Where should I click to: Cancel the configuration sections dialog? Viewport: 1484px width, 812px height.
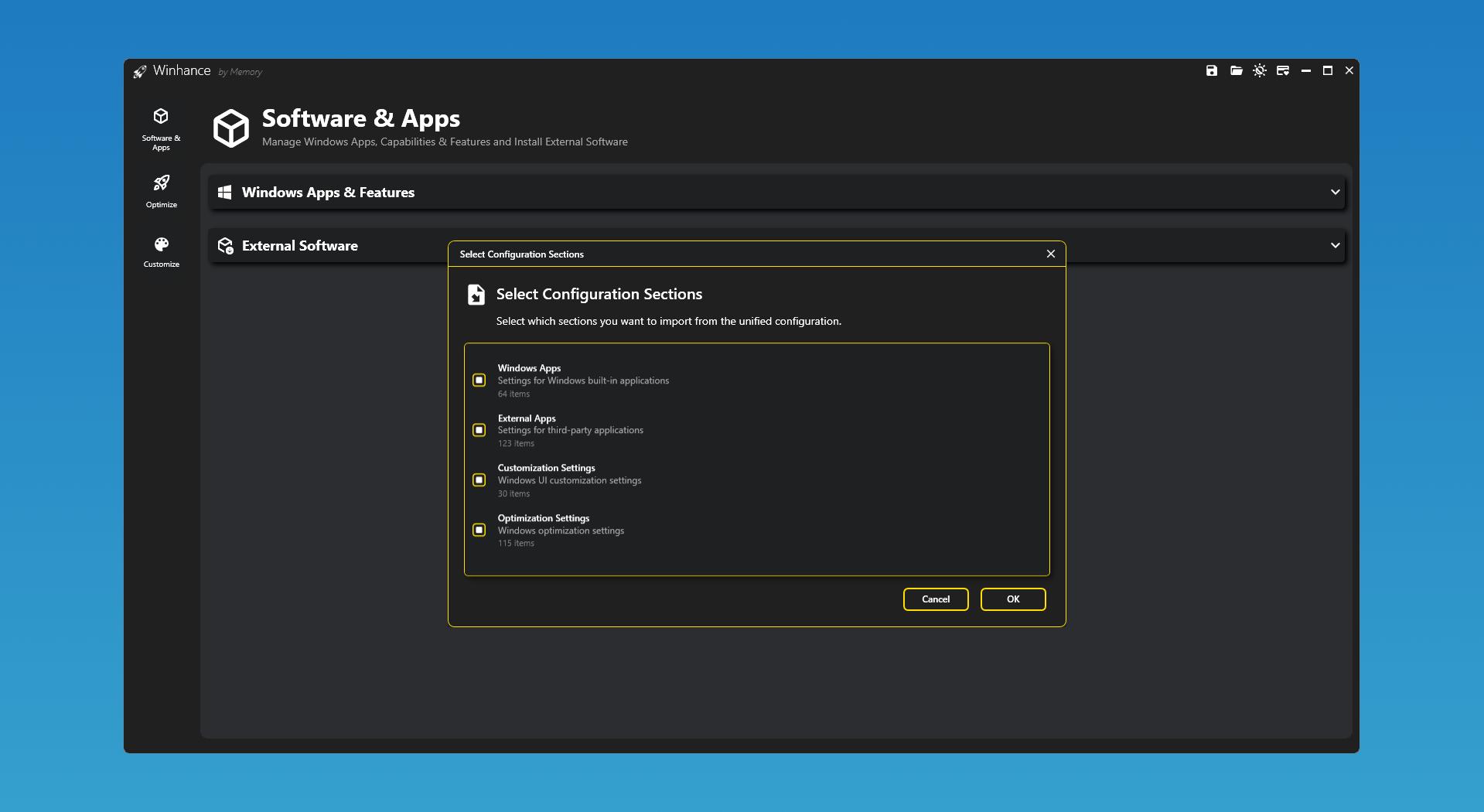pyautogui.click(x=936, y=599)
